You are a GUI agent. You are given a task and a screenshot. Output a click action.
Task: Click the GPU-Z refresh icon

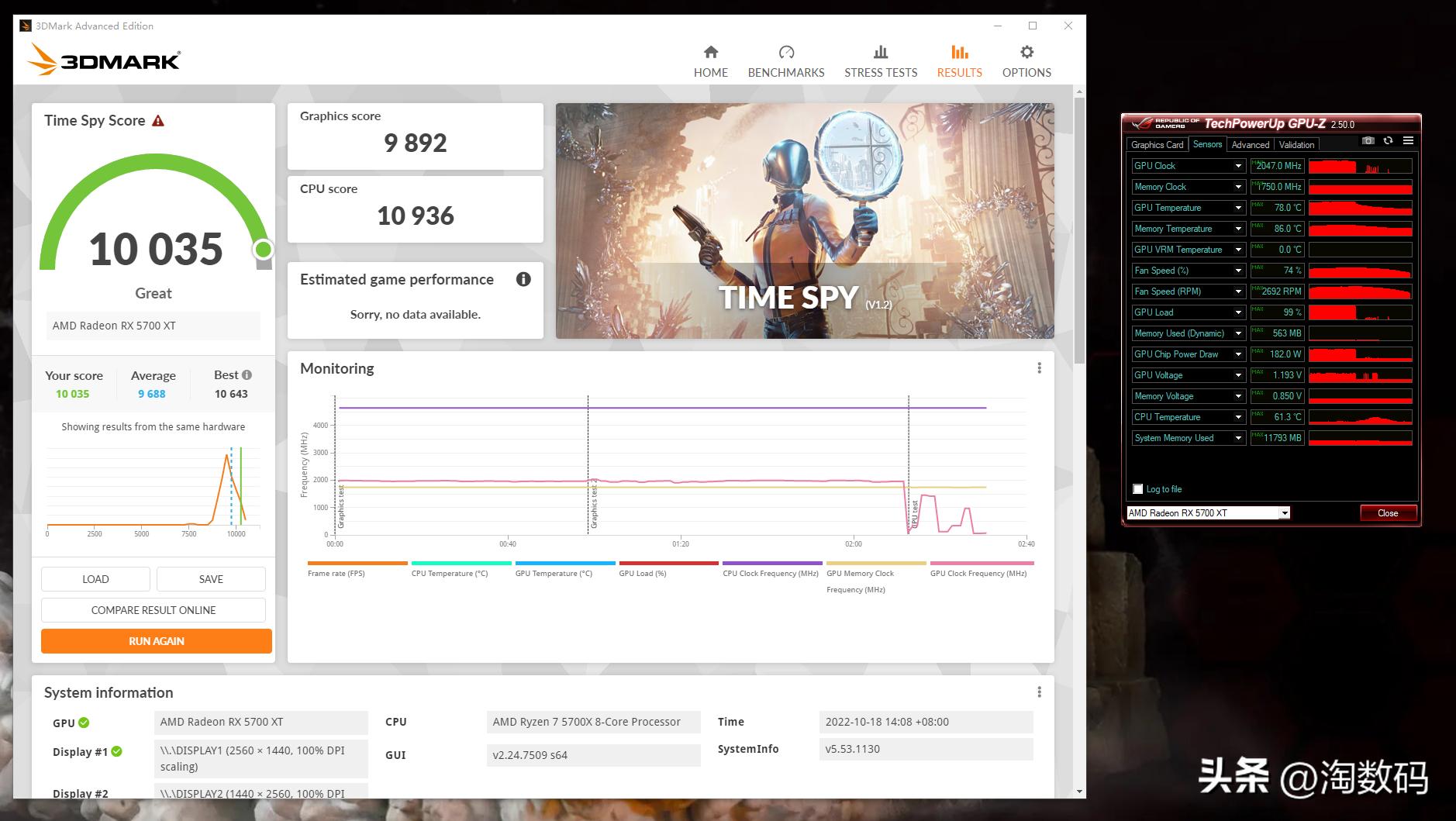1389,140
